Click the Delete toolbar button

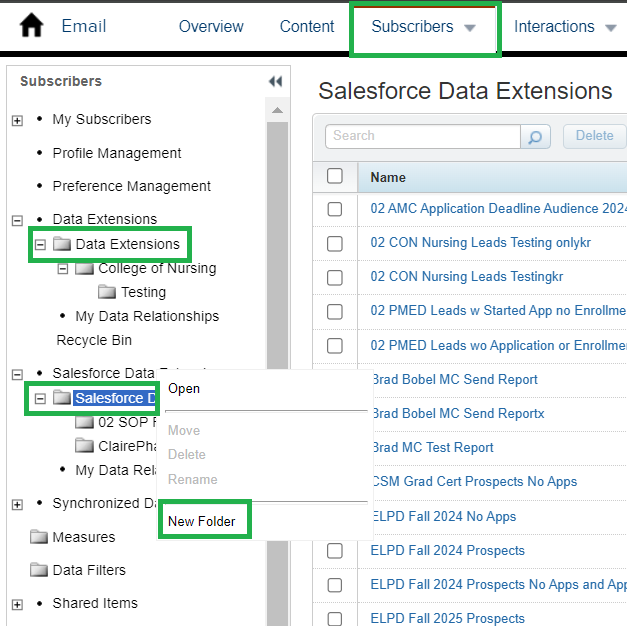pos(594,136)
